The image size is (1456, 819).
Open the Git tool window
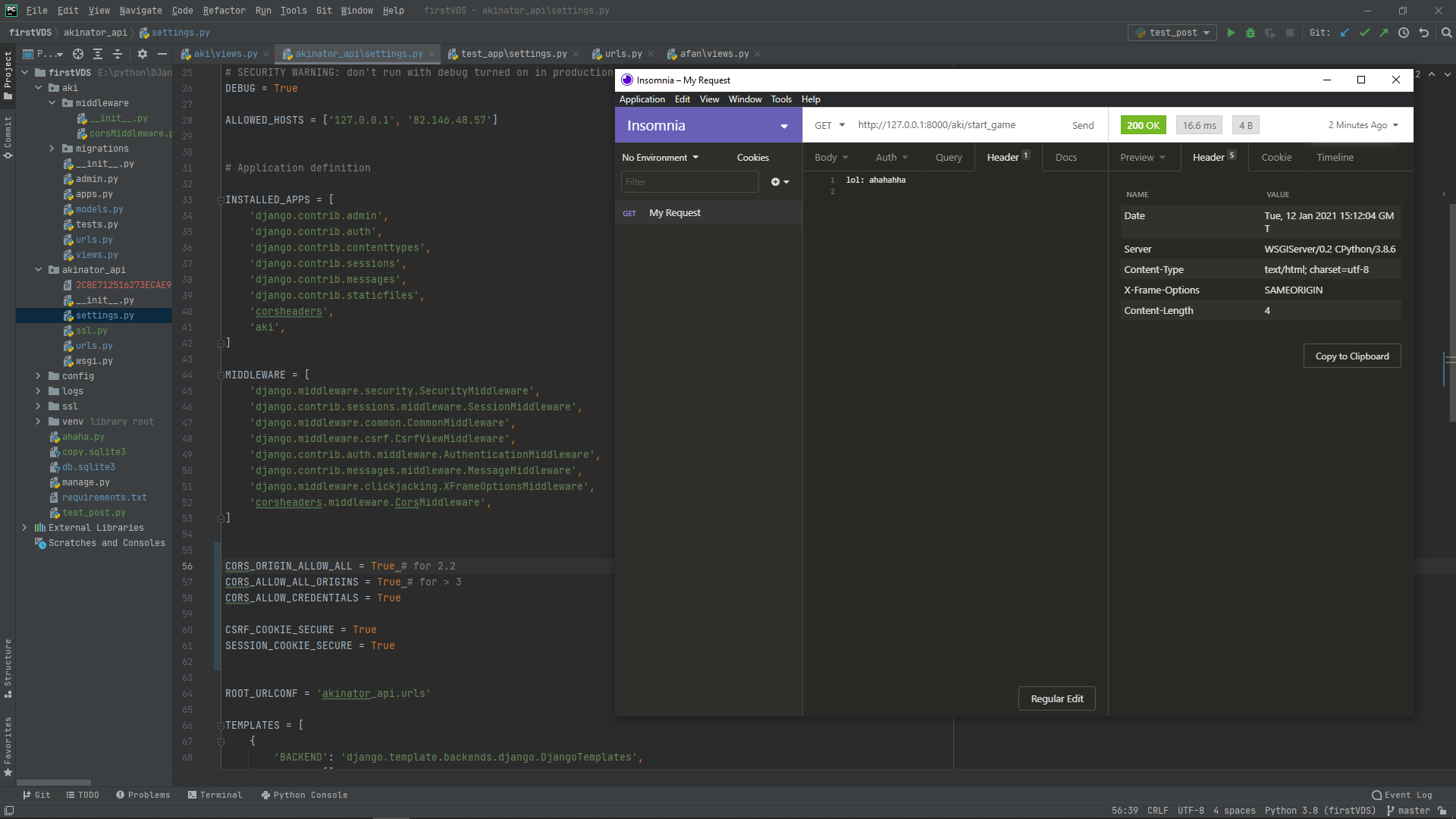tap(36, 795)
